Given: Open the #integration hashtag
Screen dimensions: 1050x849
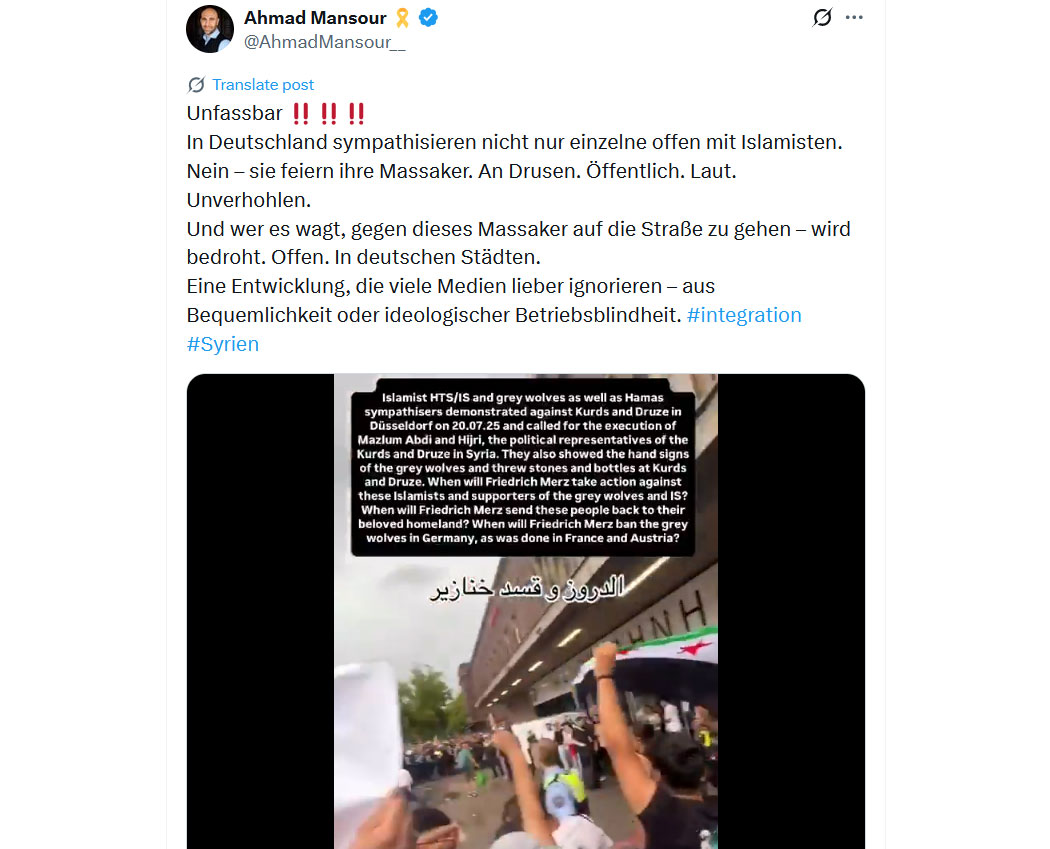Looking at the screenshot, I should point(744,315).
